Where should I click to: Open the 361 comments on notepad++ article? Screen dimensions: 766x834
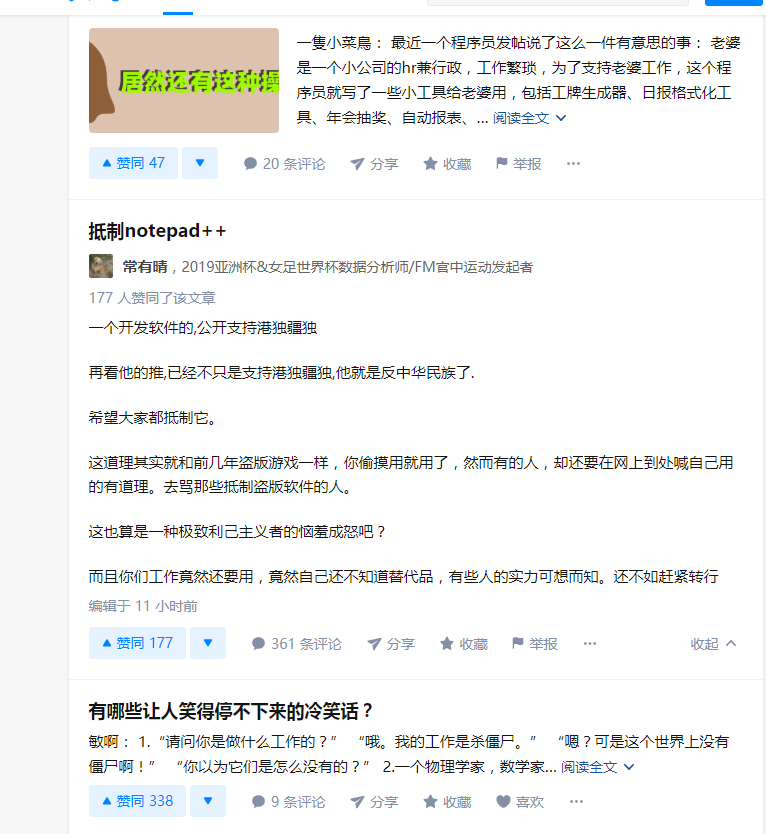click(296, 644)
